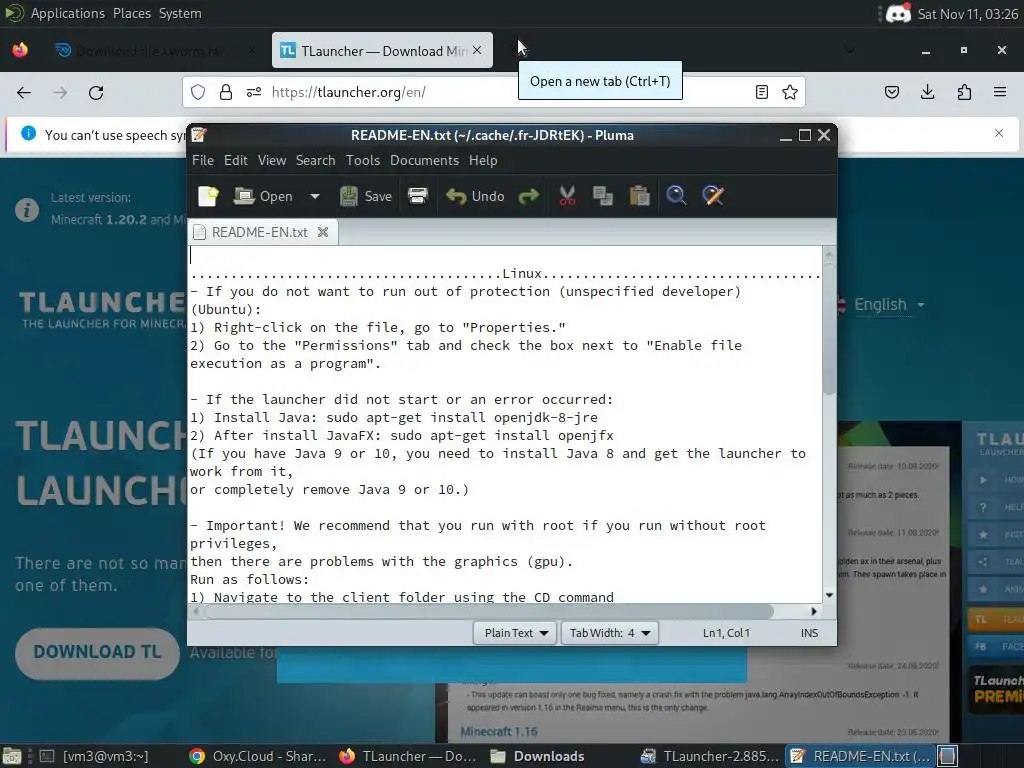Open Save to Pocket icon
Image resolution: width=1024 pixels, height=768 pixels.
891,92
